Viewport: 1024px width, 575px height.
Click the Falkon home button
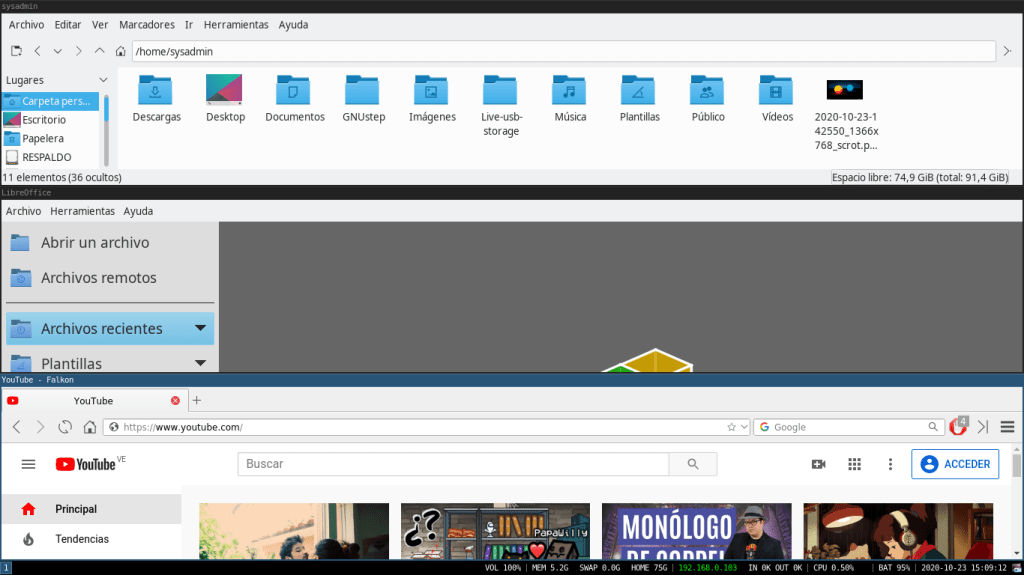(90, 427)
